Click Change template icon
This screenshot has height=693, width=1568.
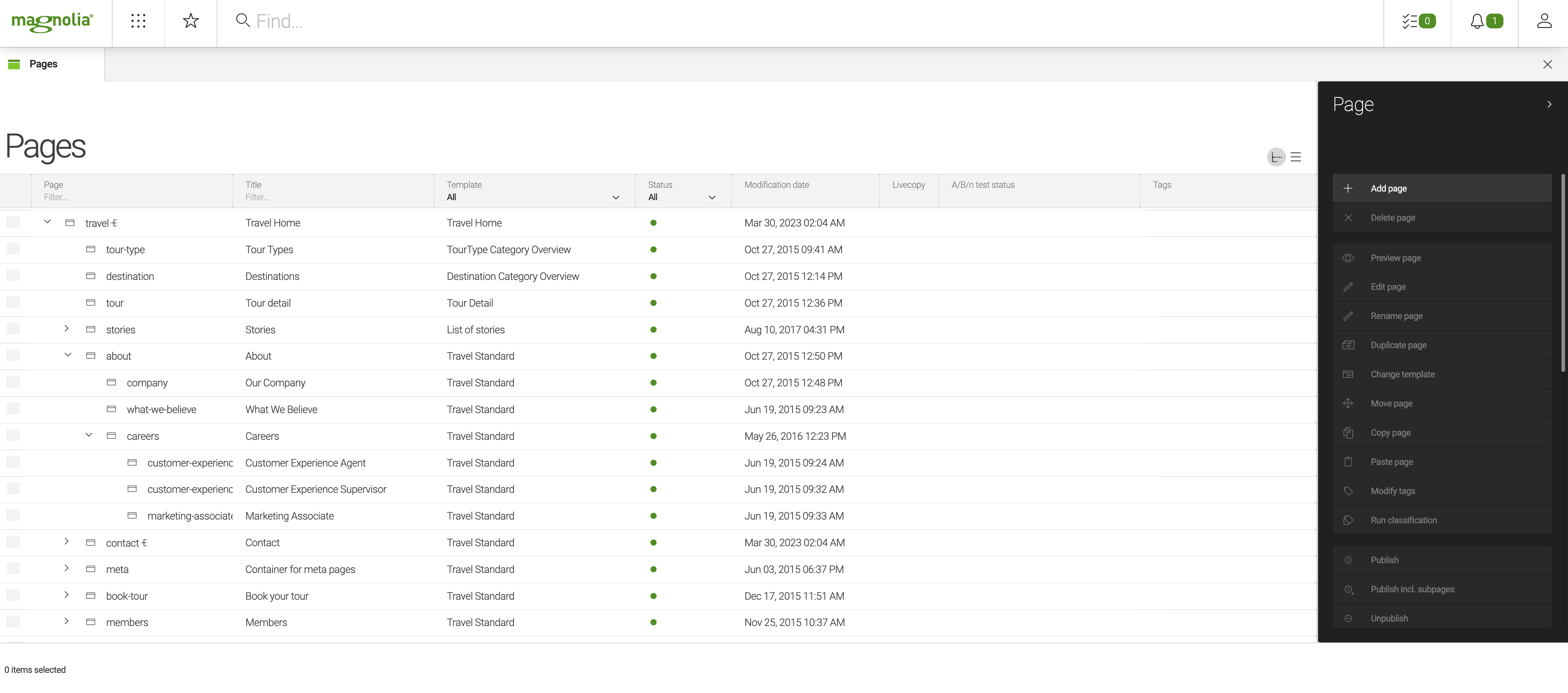(x=1348, y=374)
